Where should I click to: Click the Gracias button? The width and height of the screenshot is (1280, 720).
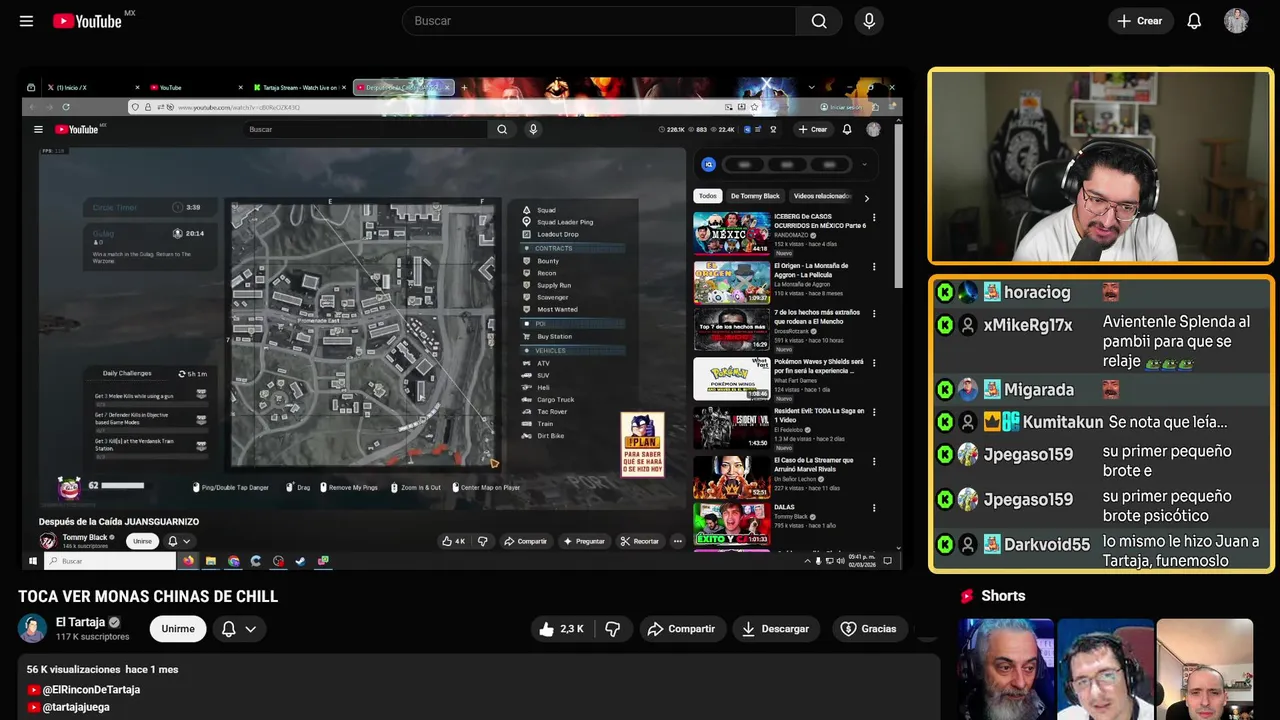click(x=868, y=629)
